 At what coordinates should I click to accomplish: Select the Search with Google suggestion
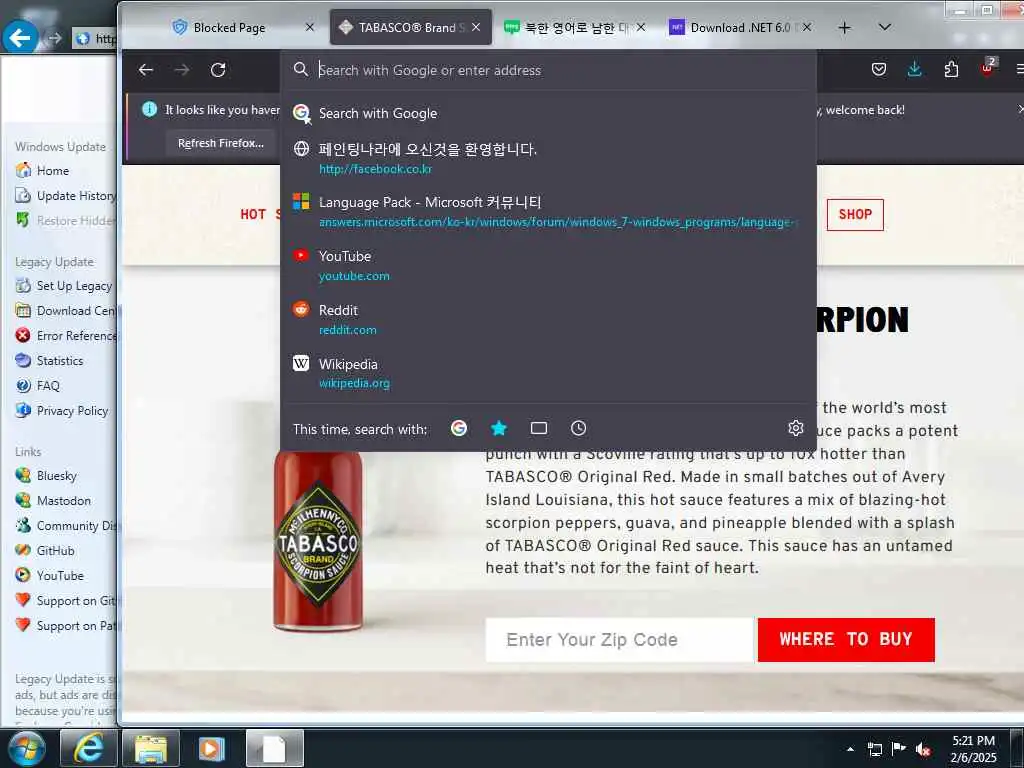549,113
